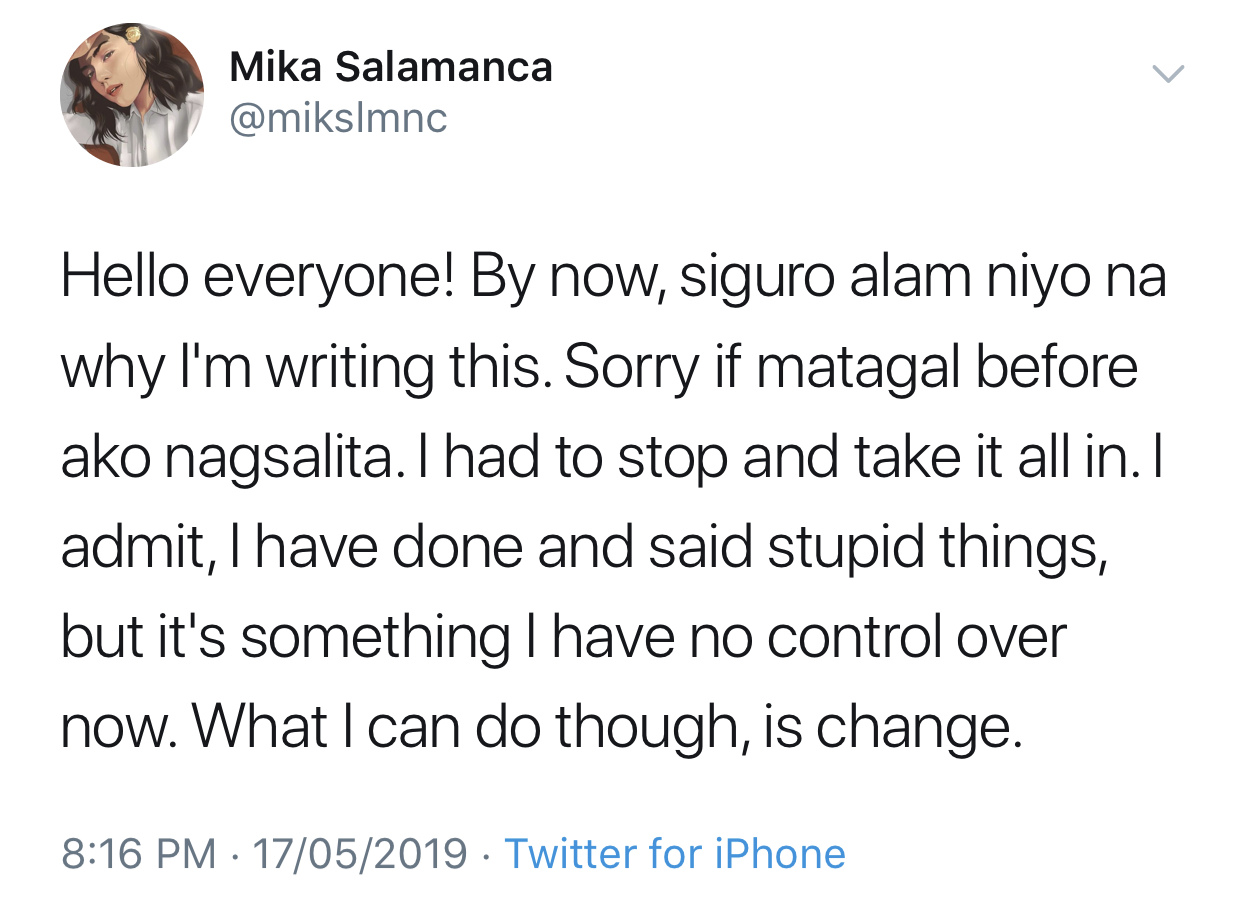Click the Mika Salamanca display name
This screenshot has height=923, width=1242.
point(390,68)
